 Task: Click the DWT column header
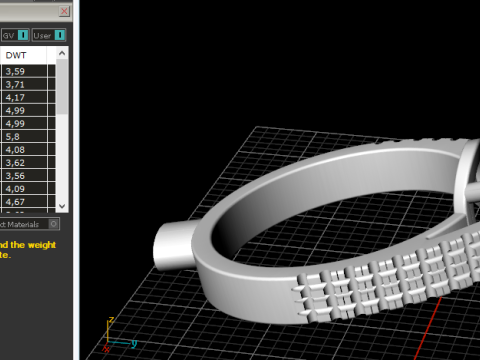click(23, 55)
